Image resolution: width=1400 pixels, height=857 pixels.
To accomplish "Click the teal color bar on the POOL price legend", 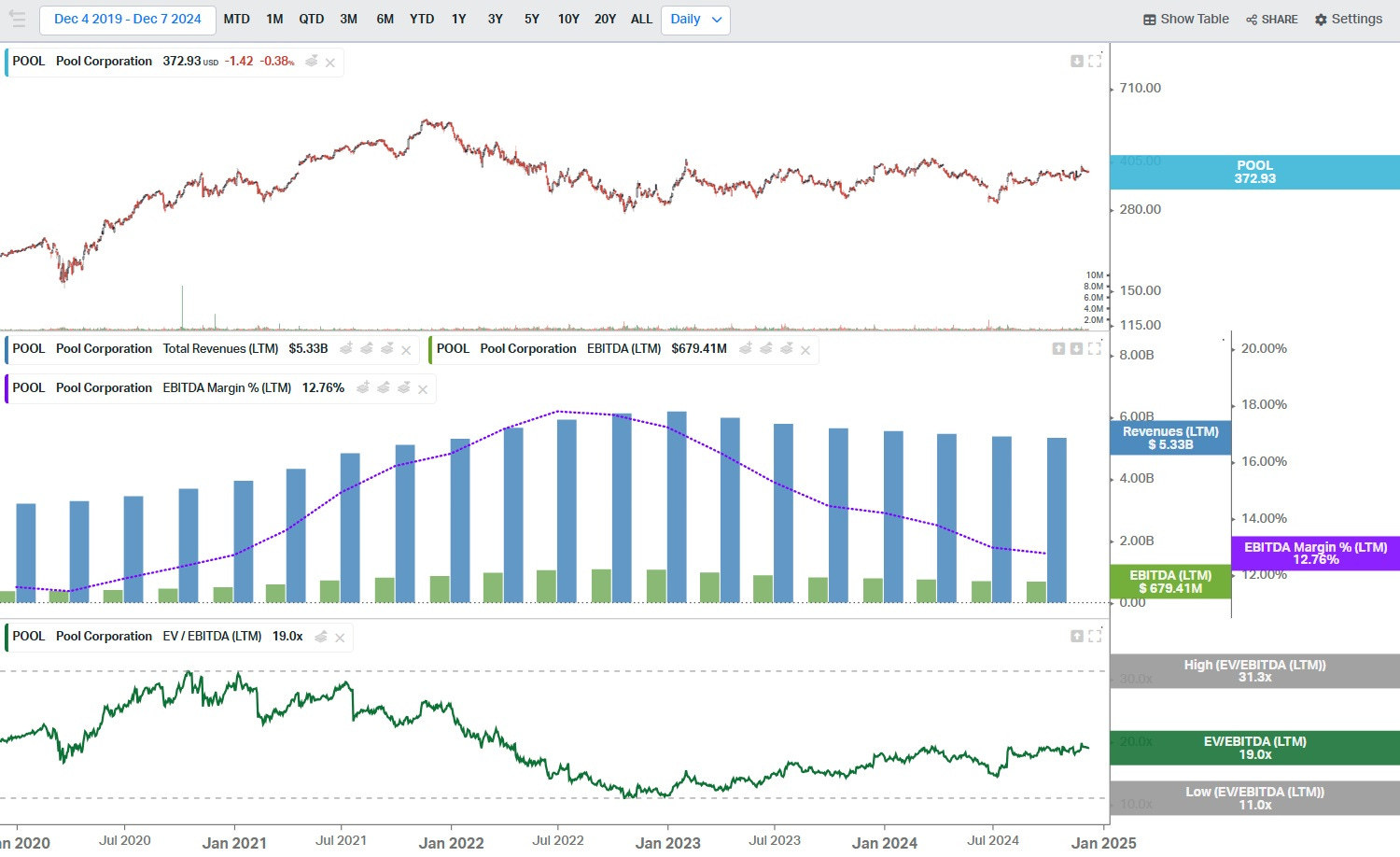I will click(x=7, y=62).
